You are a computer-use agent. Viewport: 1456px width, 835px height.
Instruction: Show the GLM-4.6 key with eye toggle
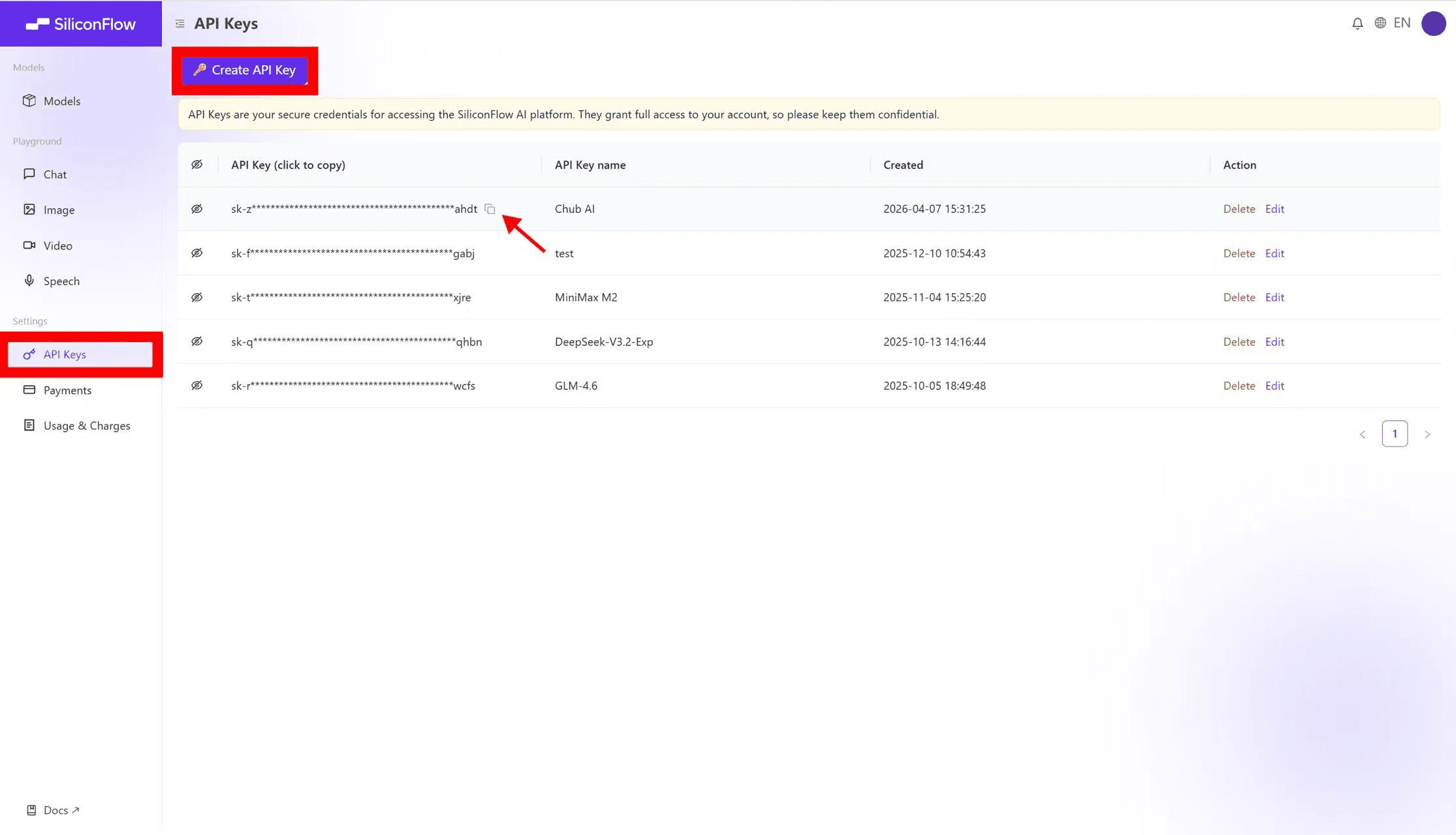[x=197, y=386]
